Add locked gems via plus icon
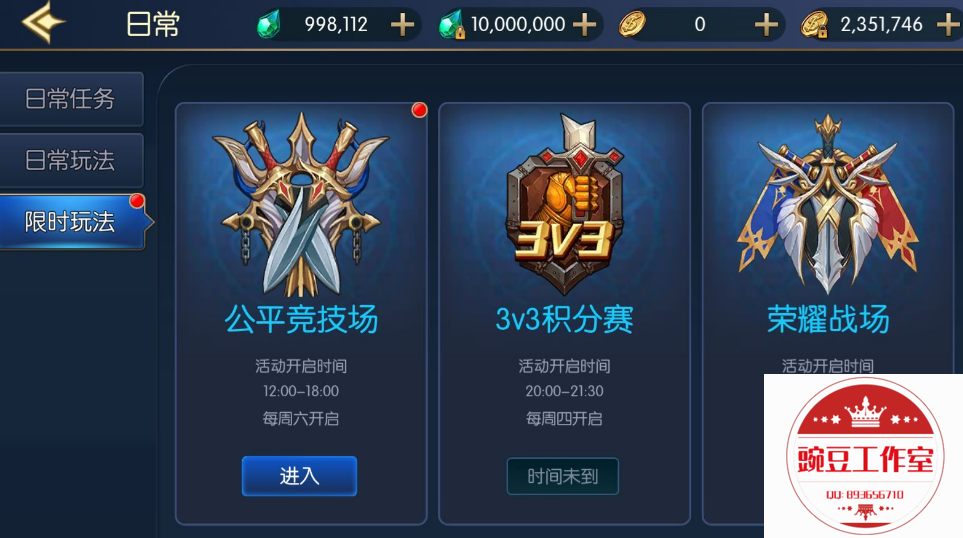Screen dimensions: 963x538 coord(584,25)
